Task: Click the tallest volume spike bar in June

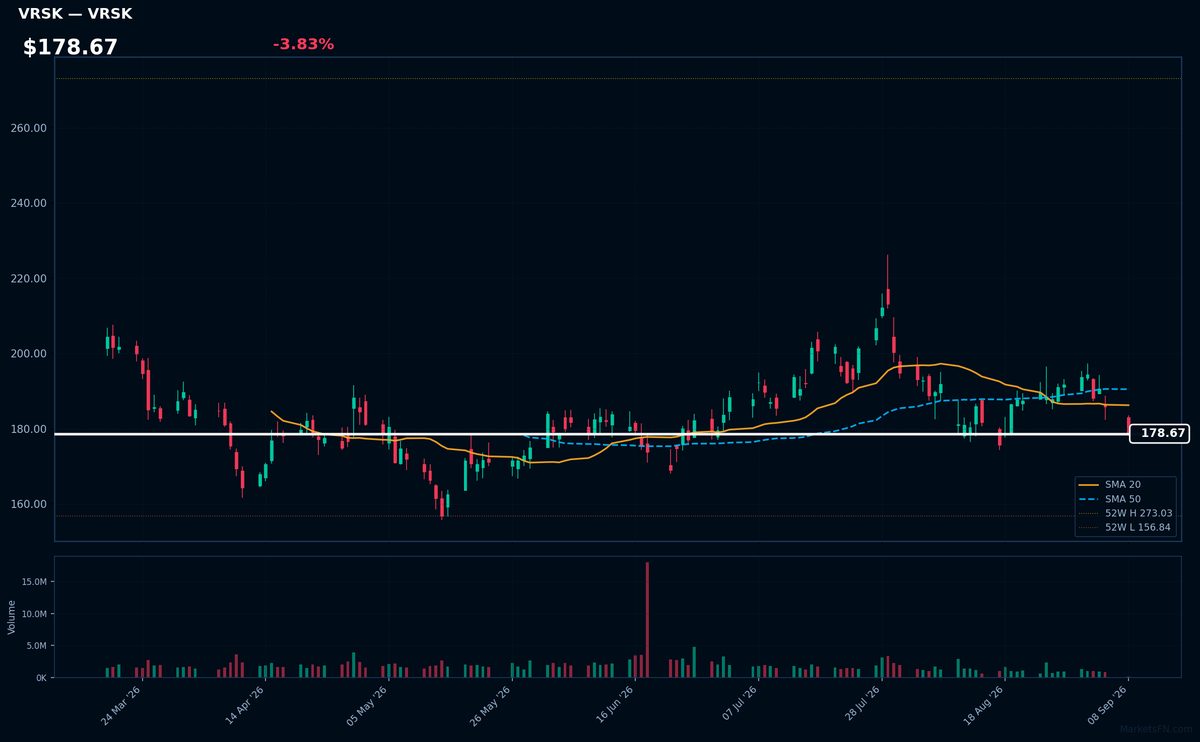Action: tap(647, 620)
